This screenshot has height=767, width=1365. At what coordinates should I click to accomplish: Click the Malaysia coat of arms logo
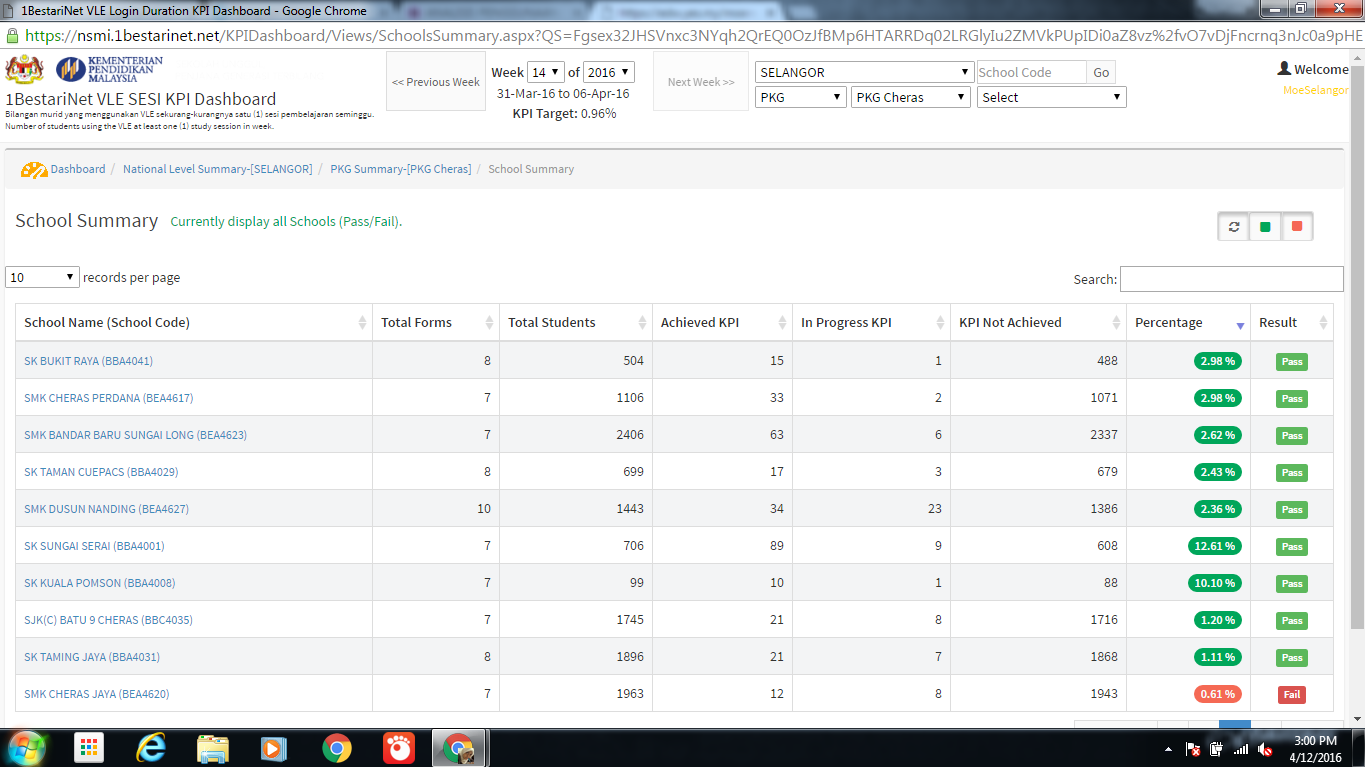25,69
